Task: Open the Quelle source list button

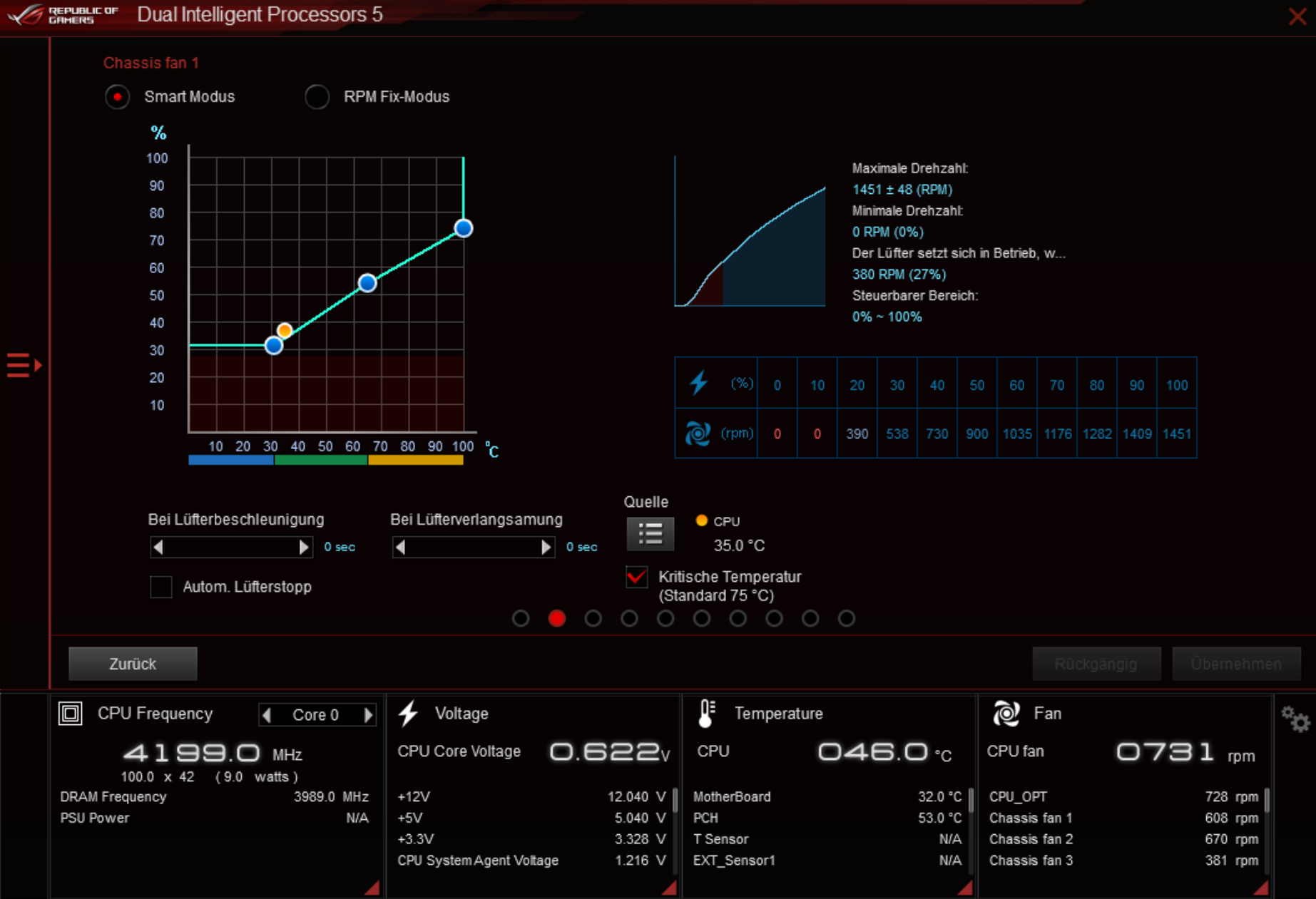Action: coord(650,533)
